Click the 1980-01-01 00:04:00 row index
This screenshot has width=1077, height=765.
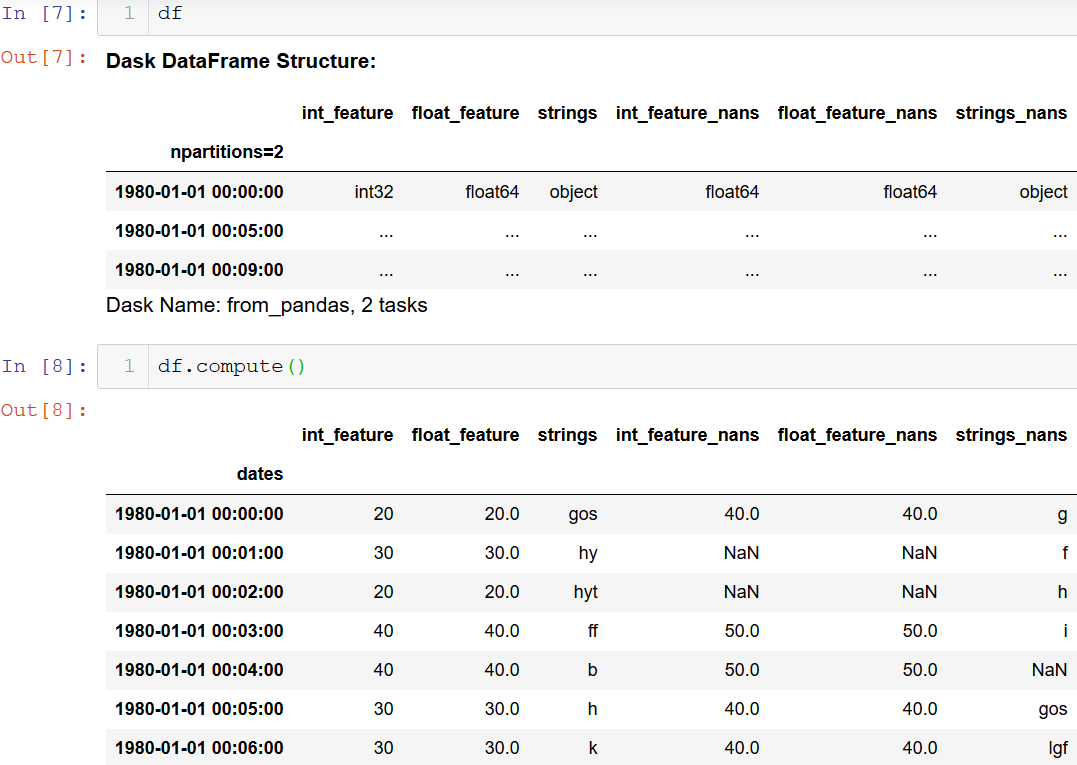199,670
